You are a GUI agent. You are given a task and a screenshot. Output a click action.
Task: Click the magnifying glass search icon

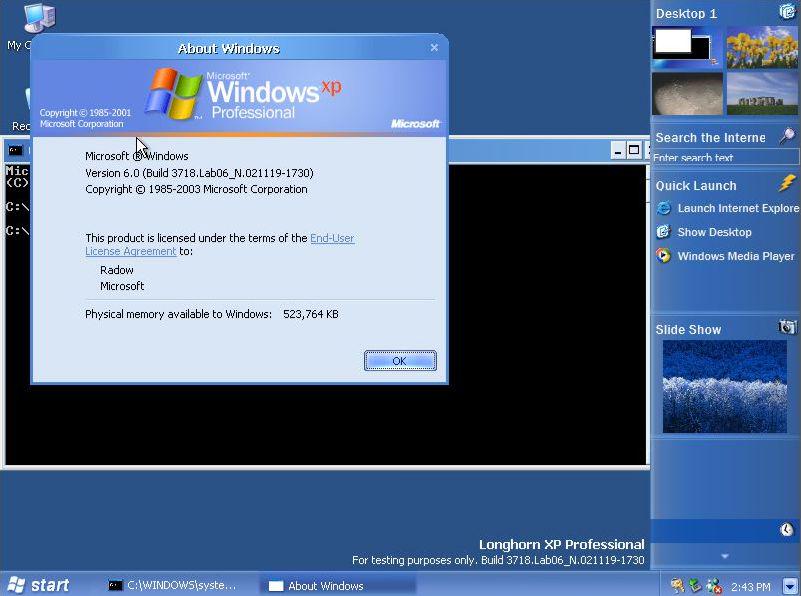point(789,134)
